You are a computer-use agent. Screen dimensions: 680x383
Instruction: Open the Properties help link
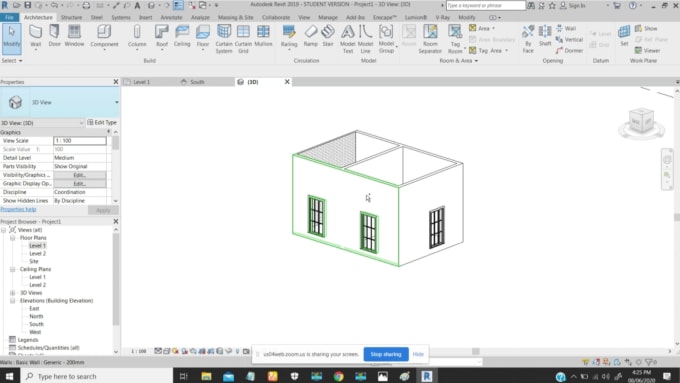click(x=18, y=210)
